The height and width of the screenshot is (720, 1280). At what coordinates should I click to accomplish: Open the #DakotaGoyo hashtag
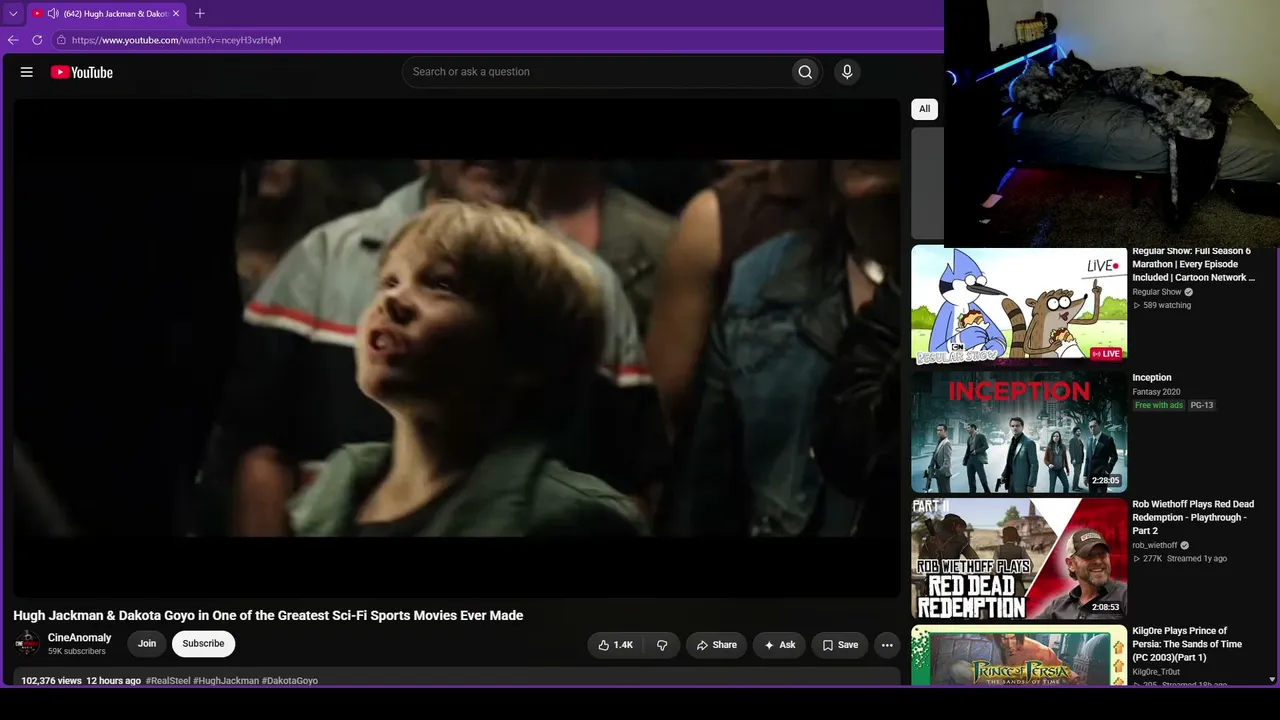pyautogui.click(x=290, y=681)
